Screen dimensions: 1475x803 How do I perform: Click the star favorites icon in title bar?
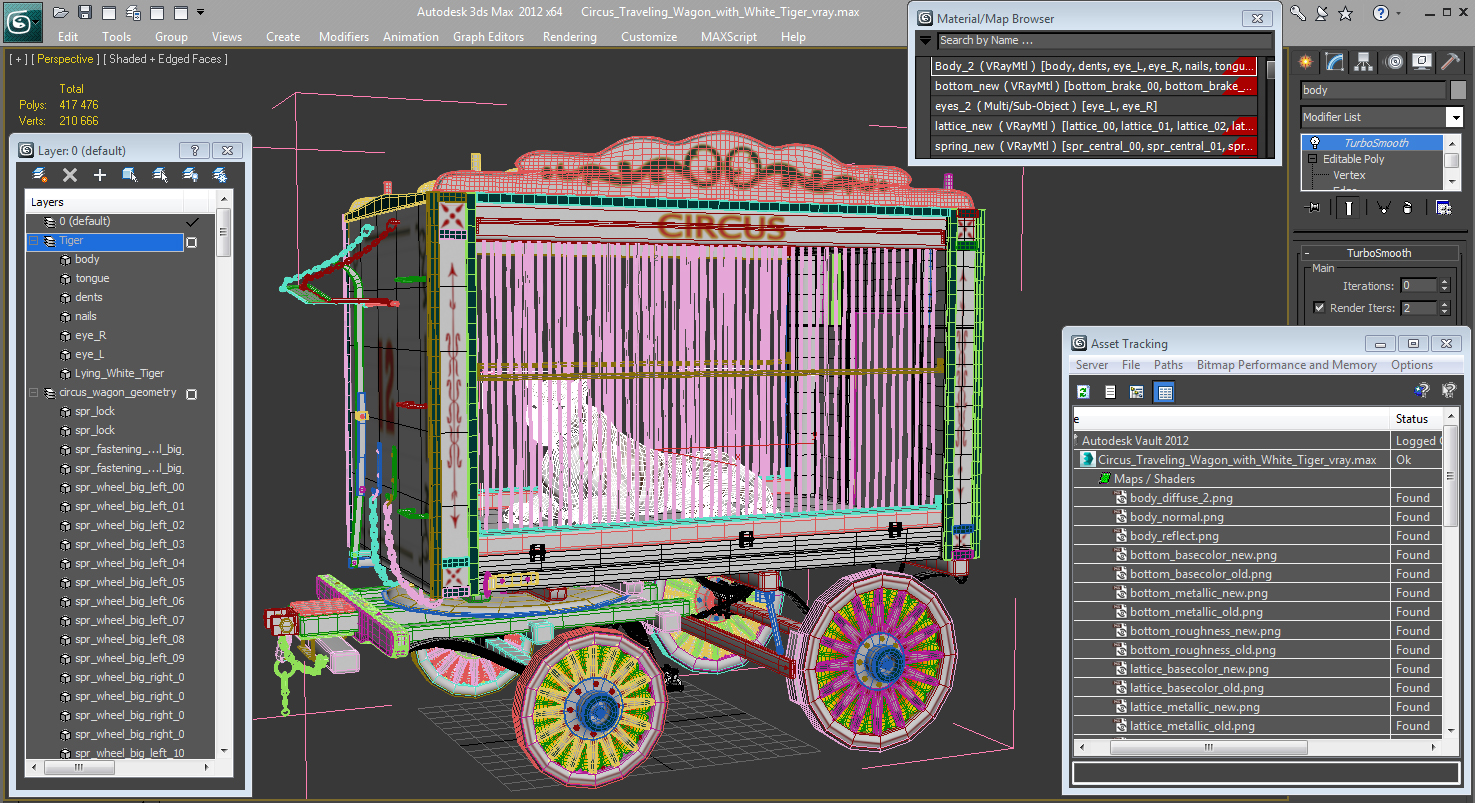click(1346, 13)
